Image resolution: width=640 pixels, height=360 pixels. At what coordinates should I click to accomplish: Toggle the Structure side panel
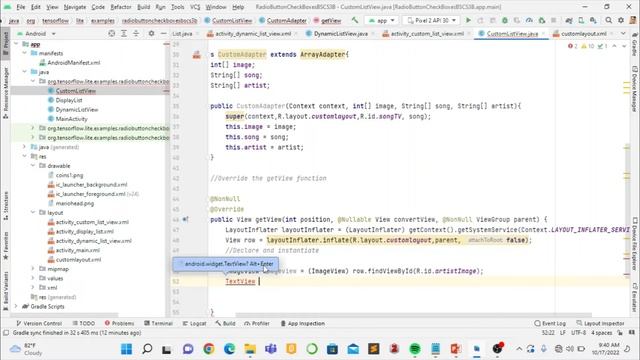5,206
